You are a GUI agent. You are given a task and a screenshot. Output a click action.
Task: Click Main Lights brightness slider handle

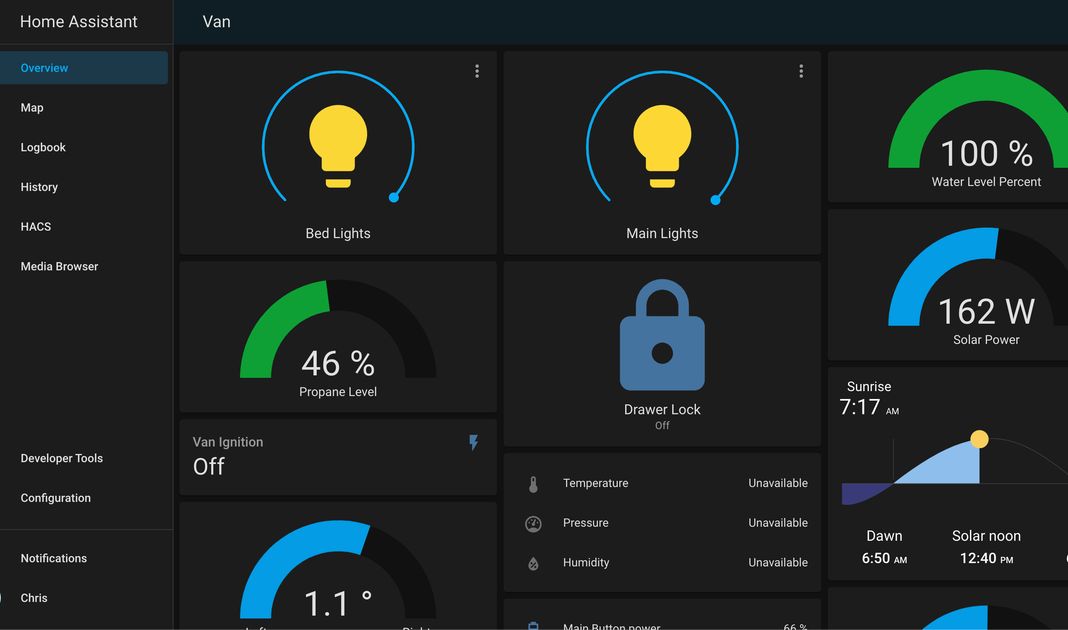point(715,200)
